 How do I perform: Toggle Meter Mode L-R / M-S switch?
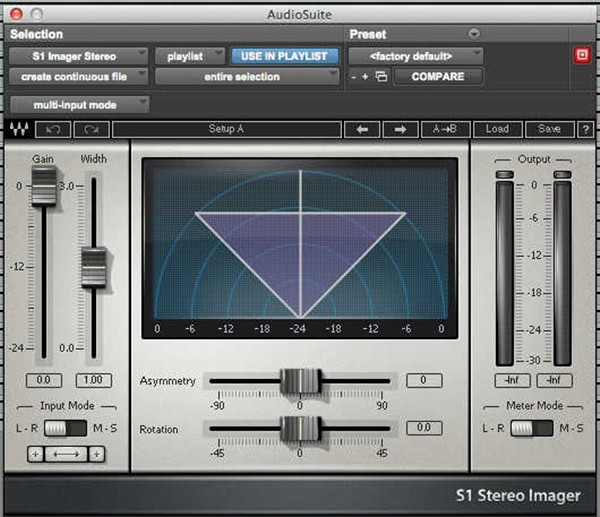(532, 428)
